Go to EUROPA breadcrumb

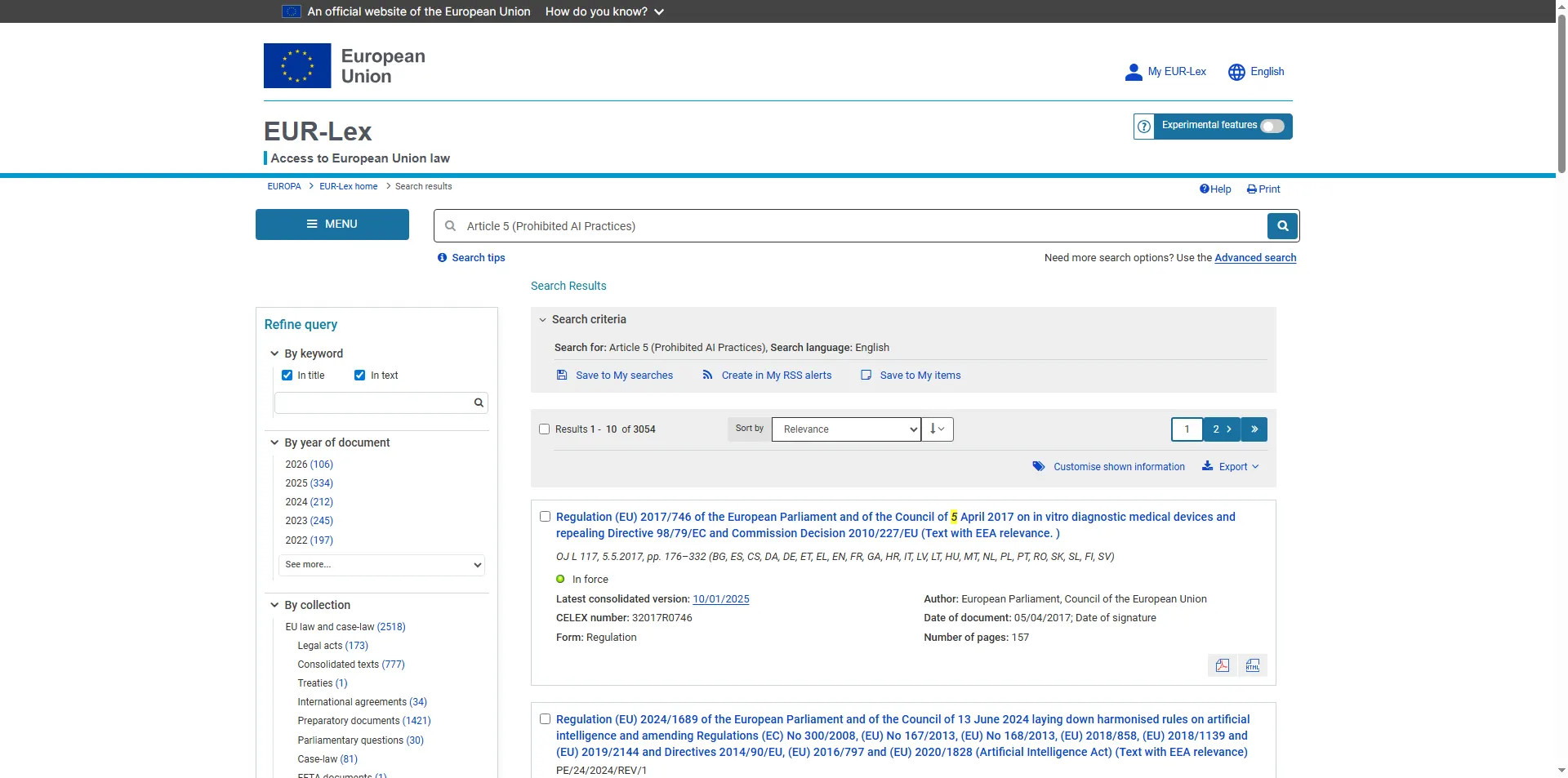click(x=284, y=187)
